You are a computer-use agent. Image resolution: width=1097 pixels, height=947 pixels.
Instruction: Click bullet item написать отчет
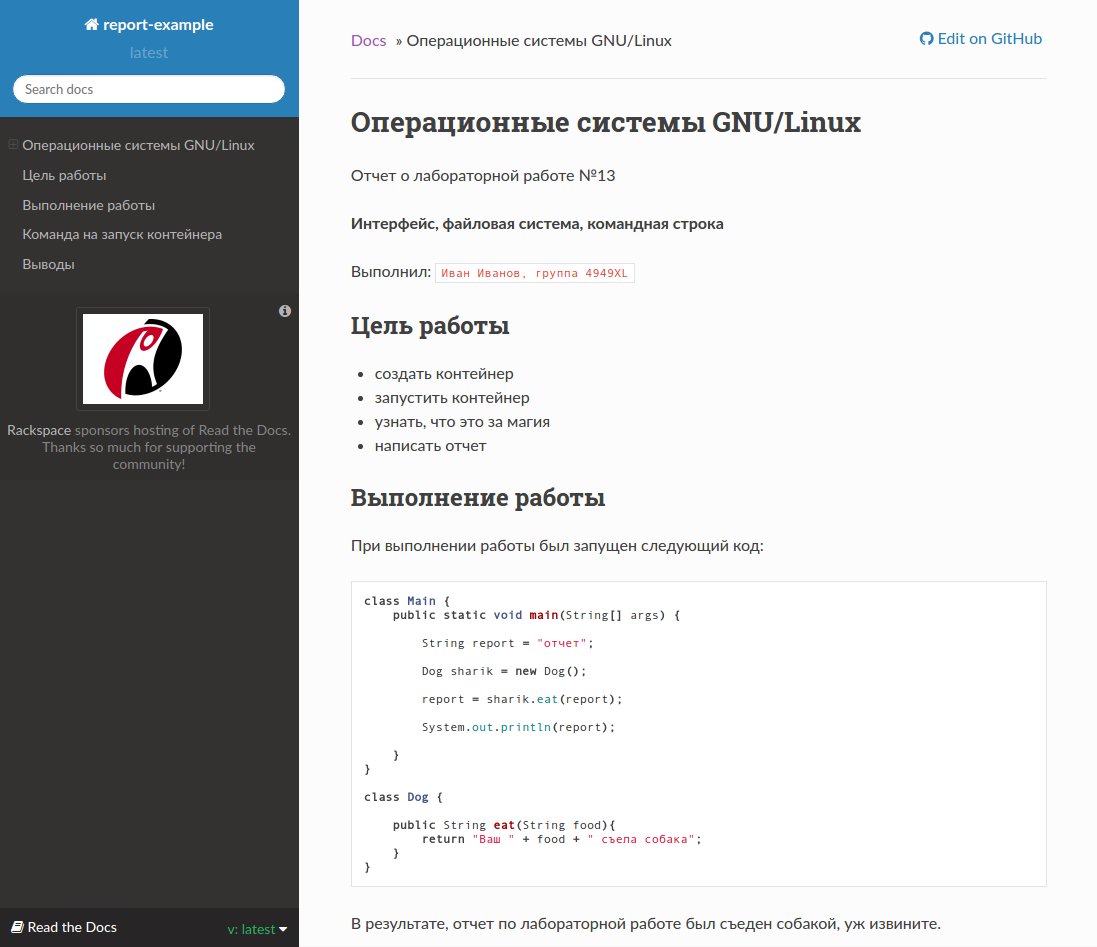430,446
